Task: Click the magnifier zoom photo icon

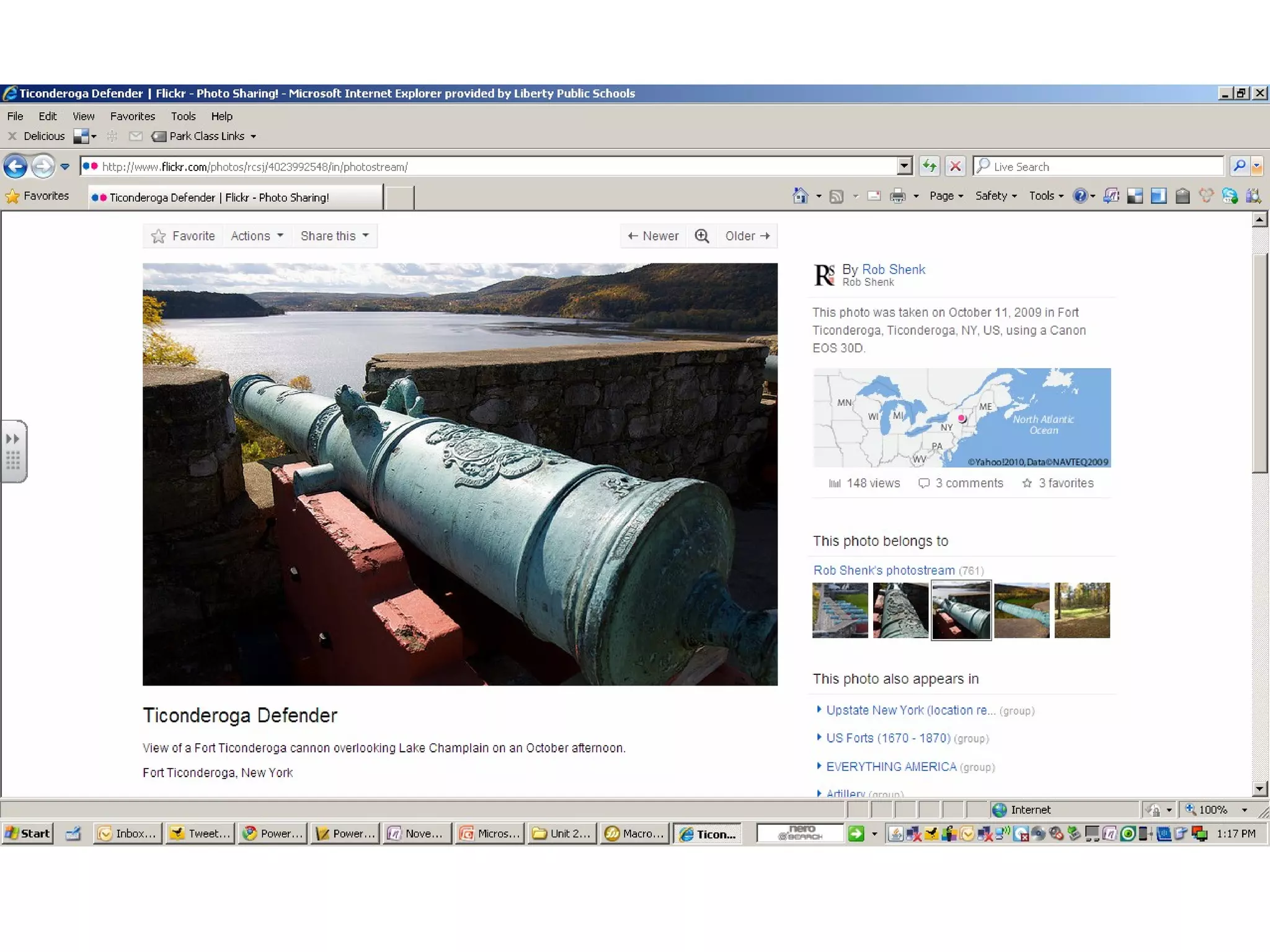Action: [x=701, y=236]
